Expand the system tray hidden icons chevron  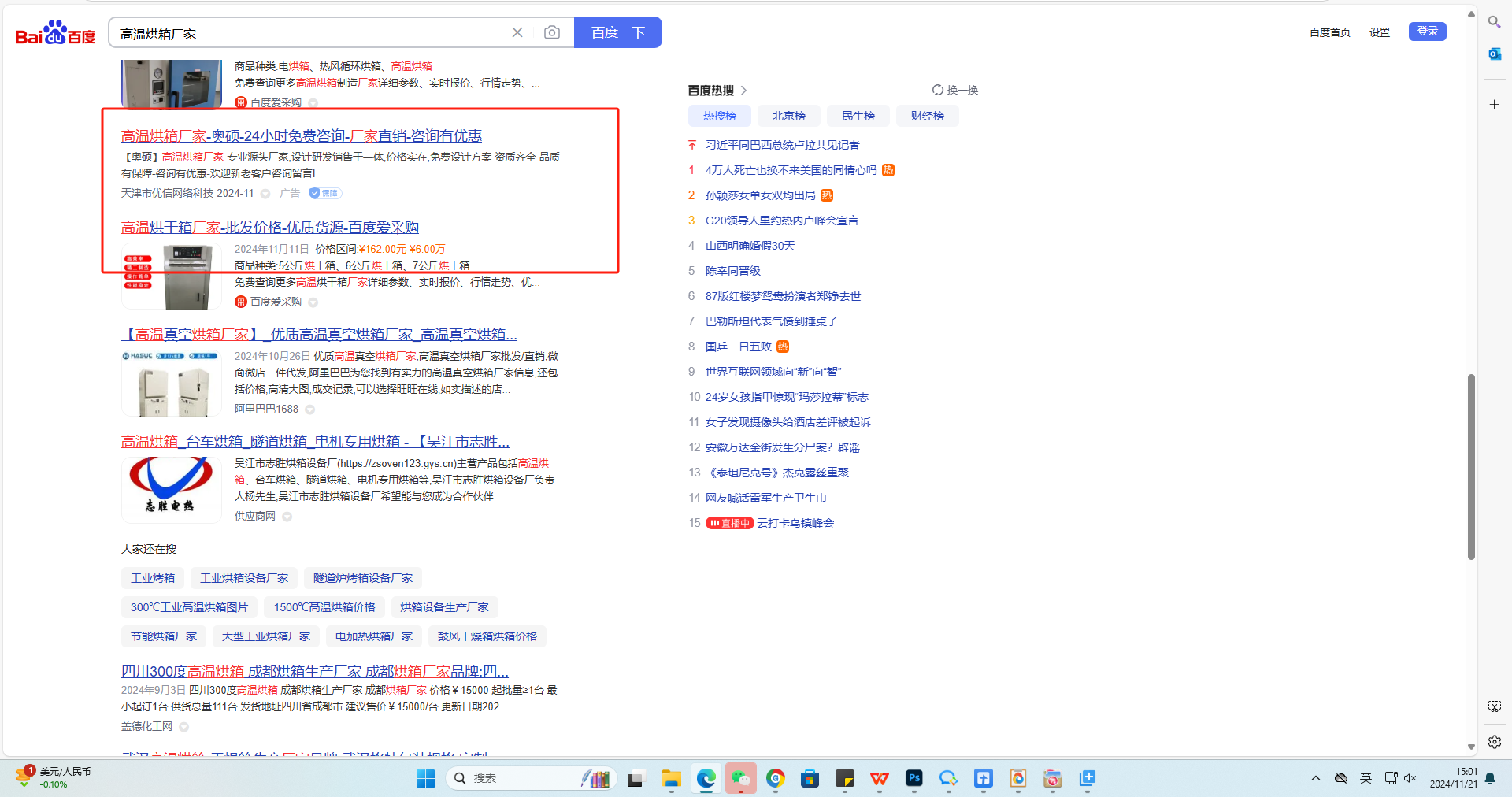(1315, 778)
